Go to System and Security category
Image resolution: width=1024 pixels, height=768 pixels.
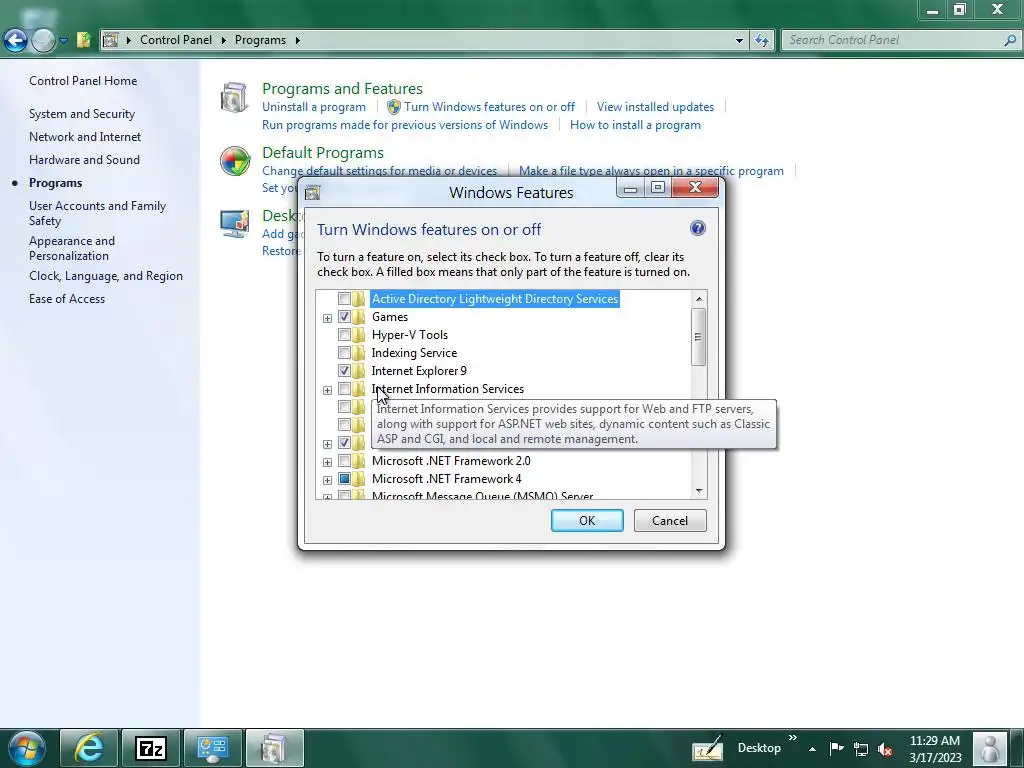pyautogui.click(x=82, y=114)
